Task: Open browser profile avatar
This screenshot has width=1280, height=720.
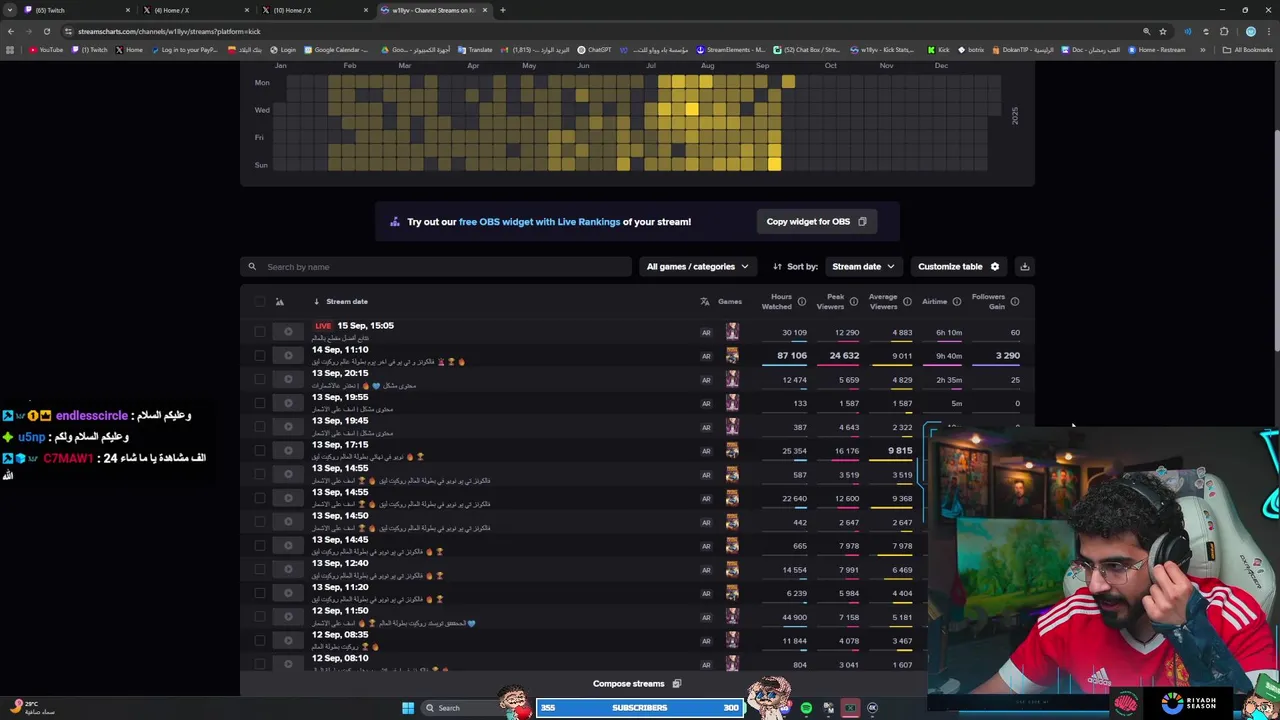Action: pyautogui.click(x=1250, y=31)
